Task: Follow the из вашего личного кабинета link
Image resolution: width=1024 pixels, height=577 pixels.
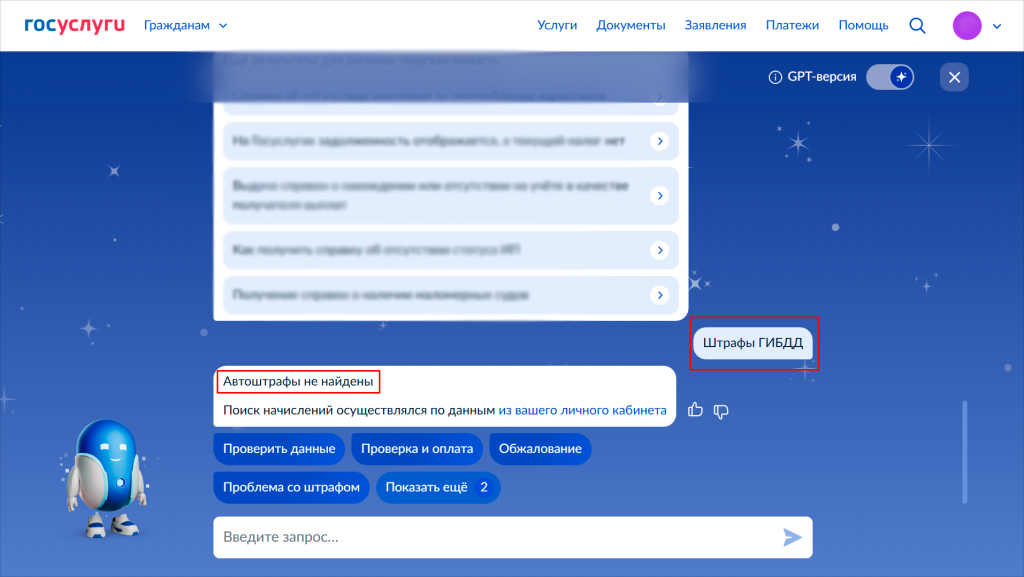Action: click(582, 410)
